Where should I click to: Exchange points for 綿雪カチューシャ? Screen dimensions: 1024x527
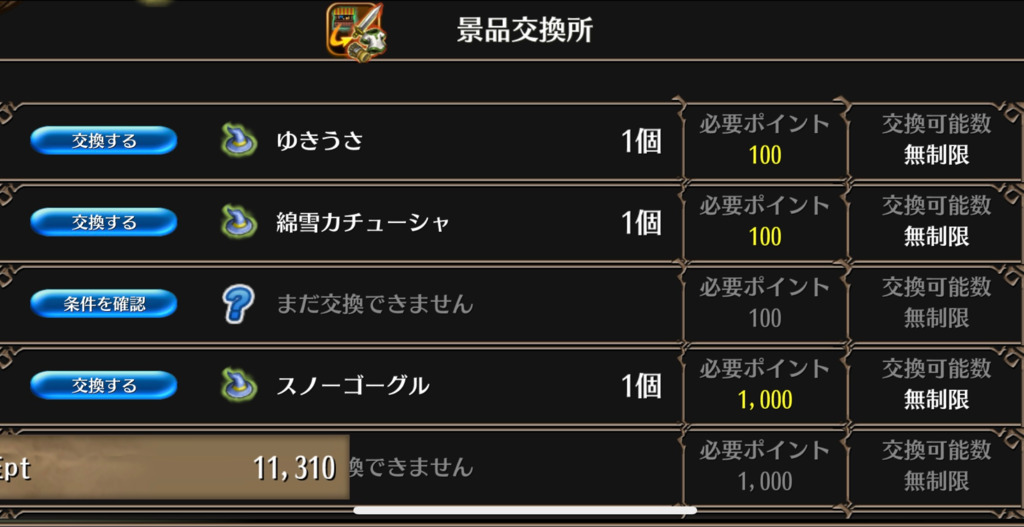pyautogui.click(x=104, y=222)
